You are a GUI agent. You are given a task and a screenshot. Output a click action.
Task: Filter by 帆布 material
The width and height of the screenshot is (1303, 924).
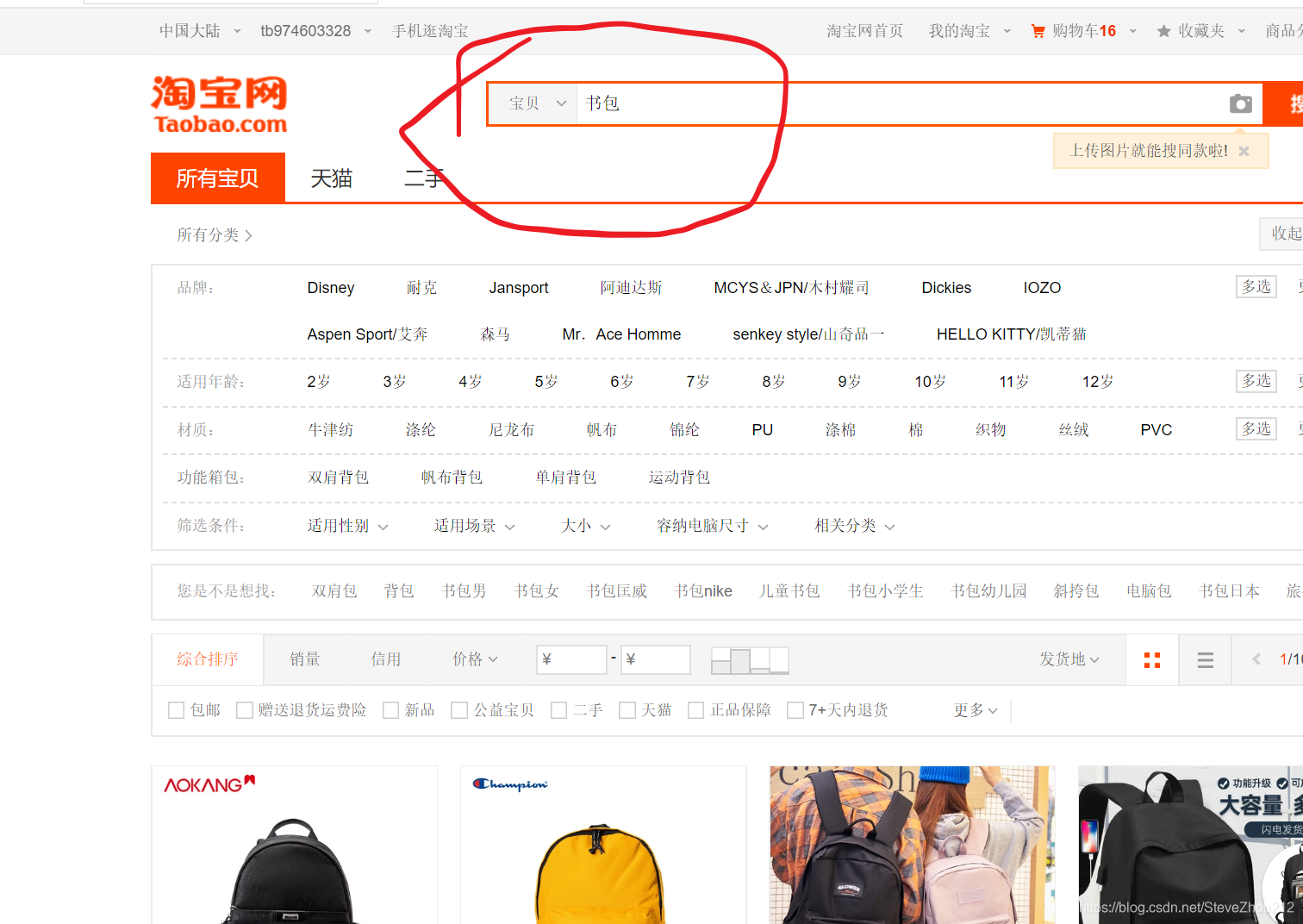click(602, 430)
